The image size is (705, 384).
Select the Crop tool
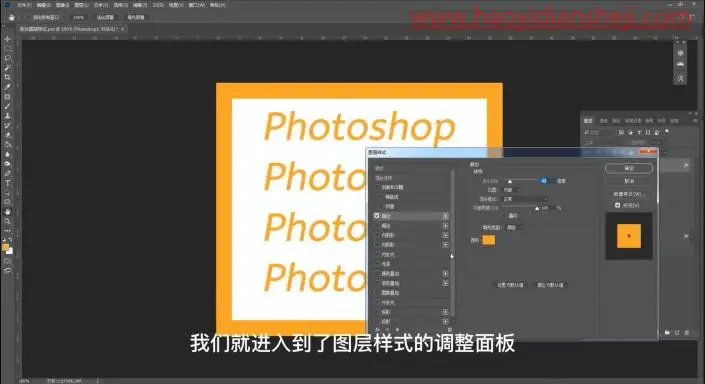pos(7,77)
